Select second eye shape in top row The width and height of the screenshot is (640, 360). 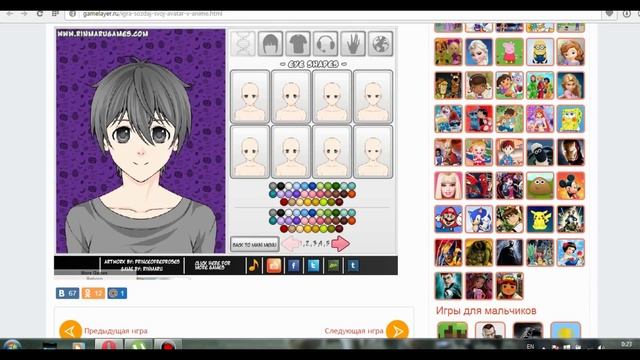tap(291, 97)
